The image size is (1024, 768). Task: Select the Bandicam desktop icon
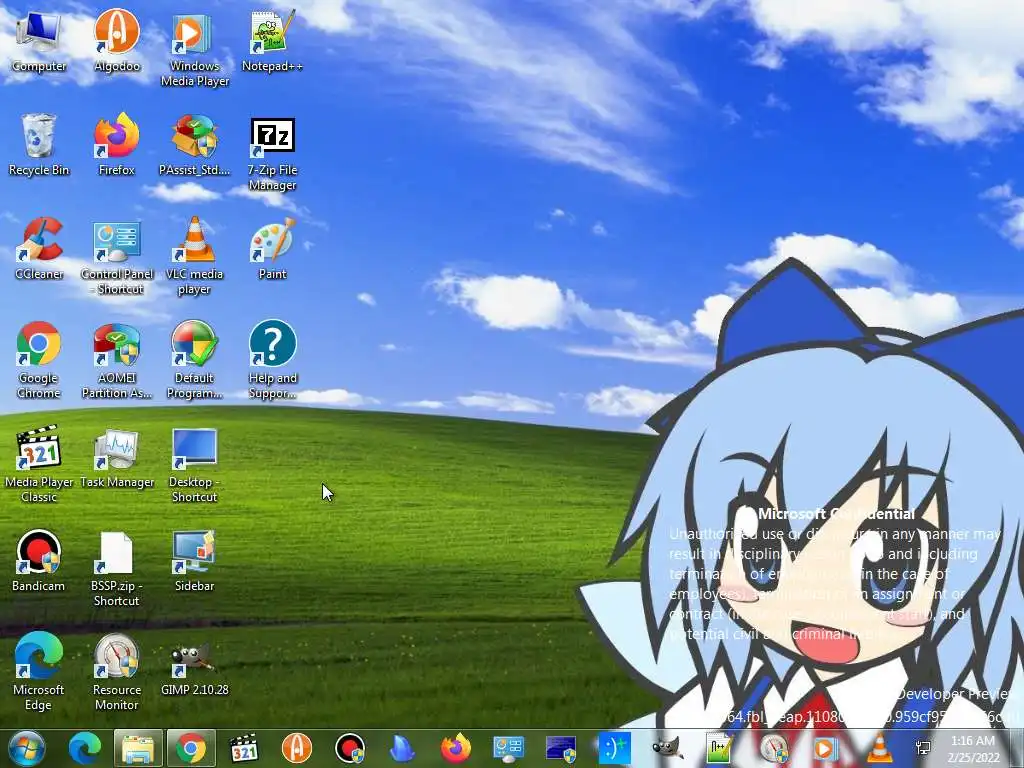39,560
